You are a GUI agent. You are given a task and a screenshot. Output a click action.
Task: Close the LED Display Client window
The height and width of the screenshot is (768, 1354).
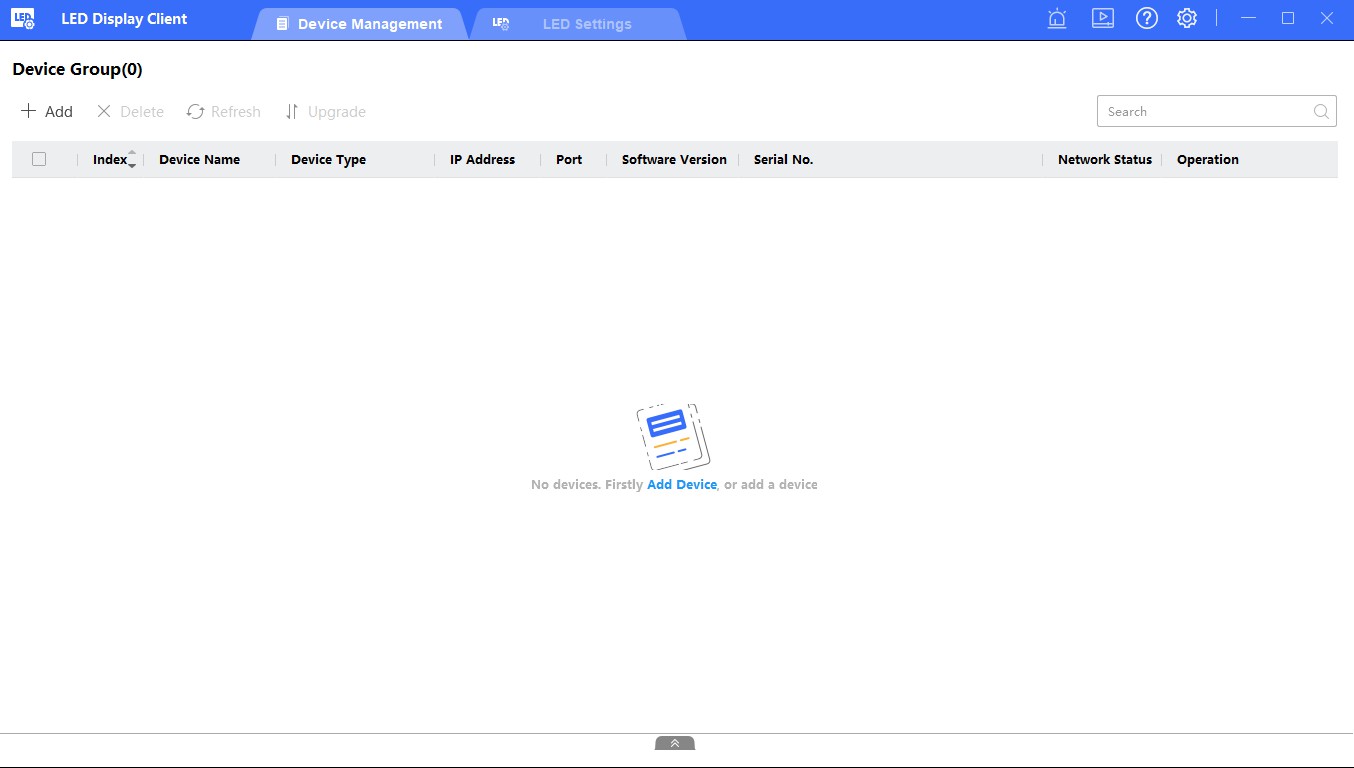coord(1327,18)
